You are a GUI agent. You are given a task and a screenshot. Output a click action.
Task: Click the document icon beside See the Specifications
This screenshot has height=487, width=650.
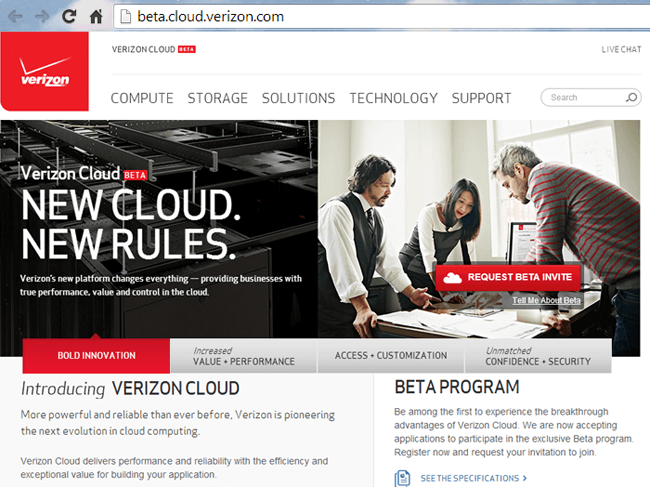[x=402, y=478]
